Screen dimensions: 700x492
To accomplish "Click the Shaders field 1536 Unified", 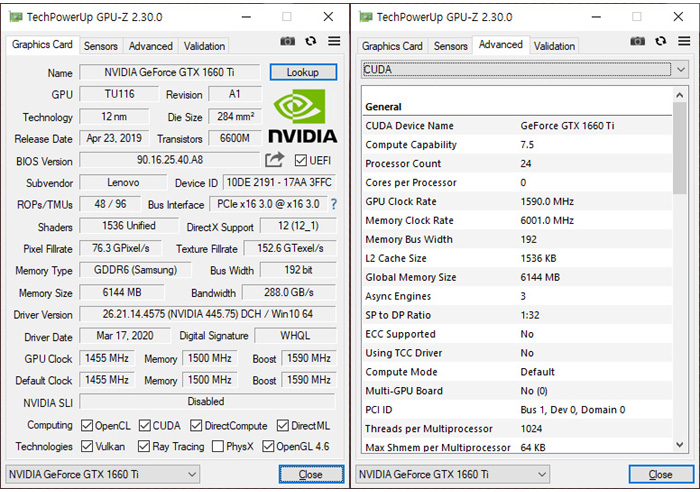I will click(129, 226).
